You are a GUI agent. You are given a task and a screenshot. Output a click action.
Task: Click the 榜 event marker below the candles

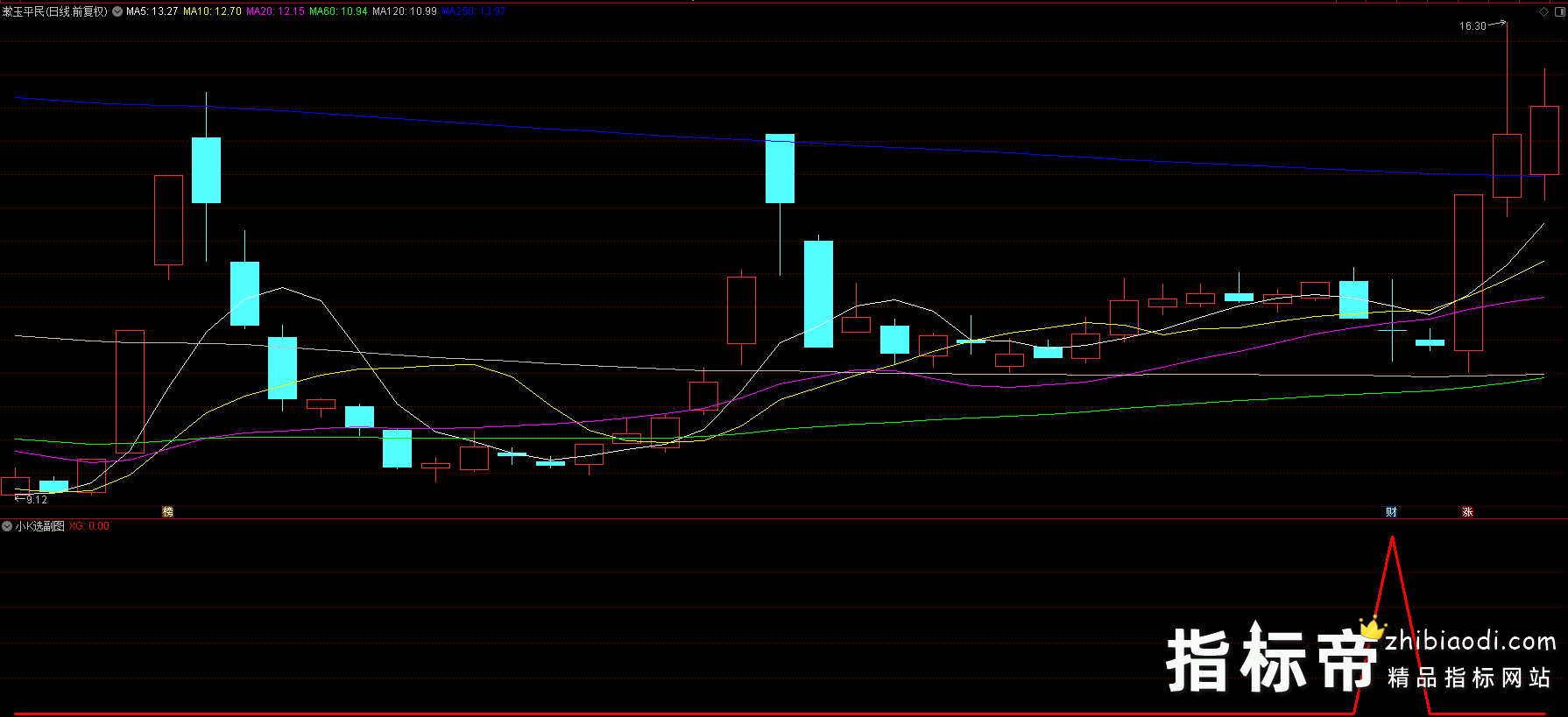point(168,512)
